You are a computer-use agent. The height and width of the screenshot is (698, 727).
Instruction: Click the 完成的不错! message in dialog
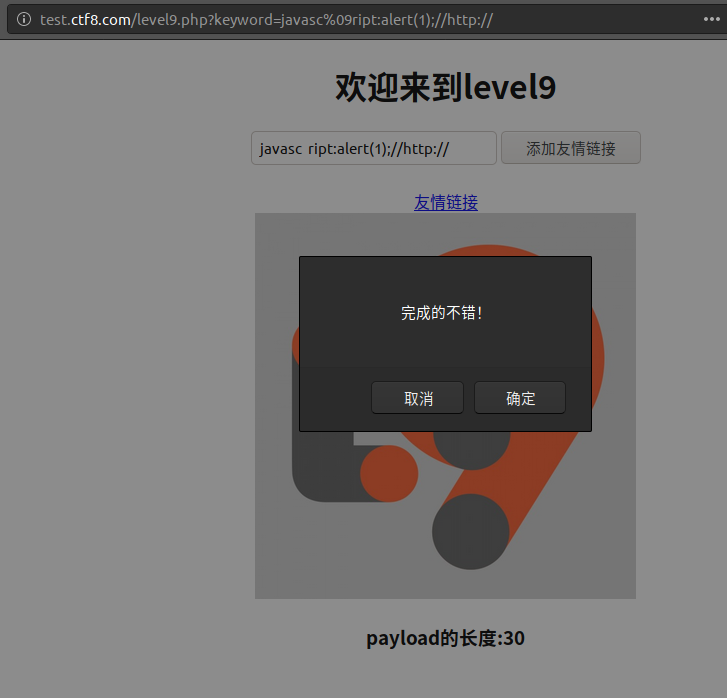tap(441, 313)
